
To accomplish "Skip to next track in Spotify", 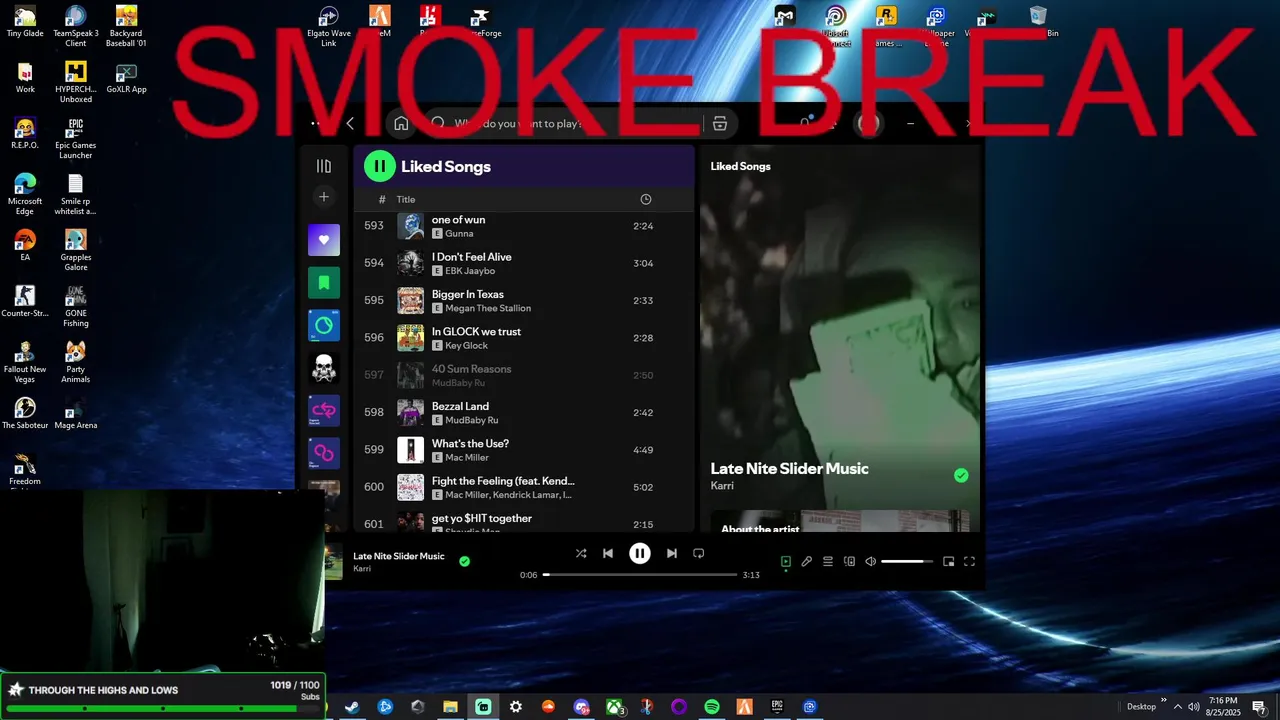I will pyautogui.click(x=672, y=553).
